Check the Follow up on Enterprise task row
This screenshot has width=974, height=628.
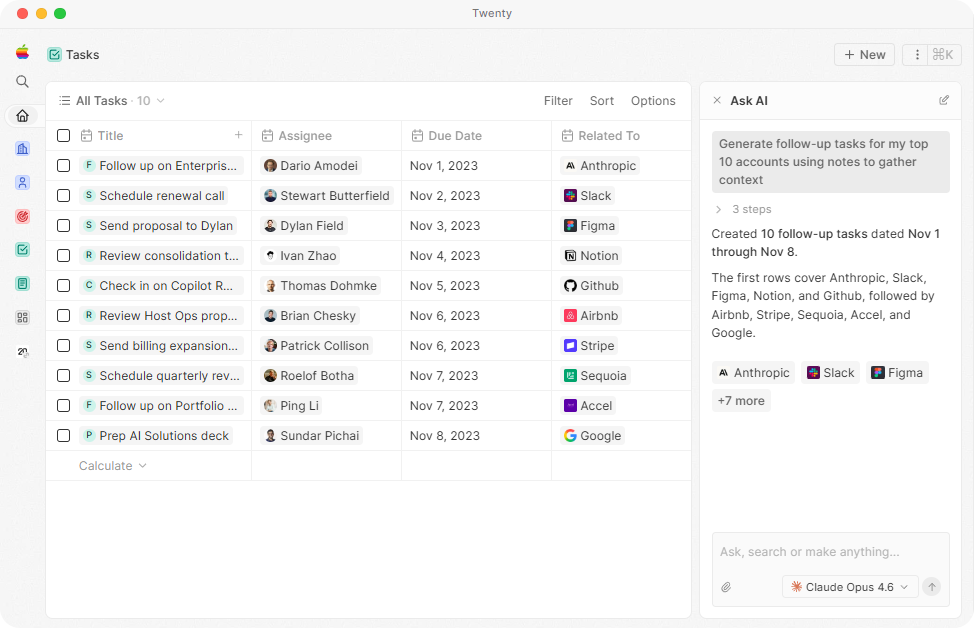tap(63, 165)
